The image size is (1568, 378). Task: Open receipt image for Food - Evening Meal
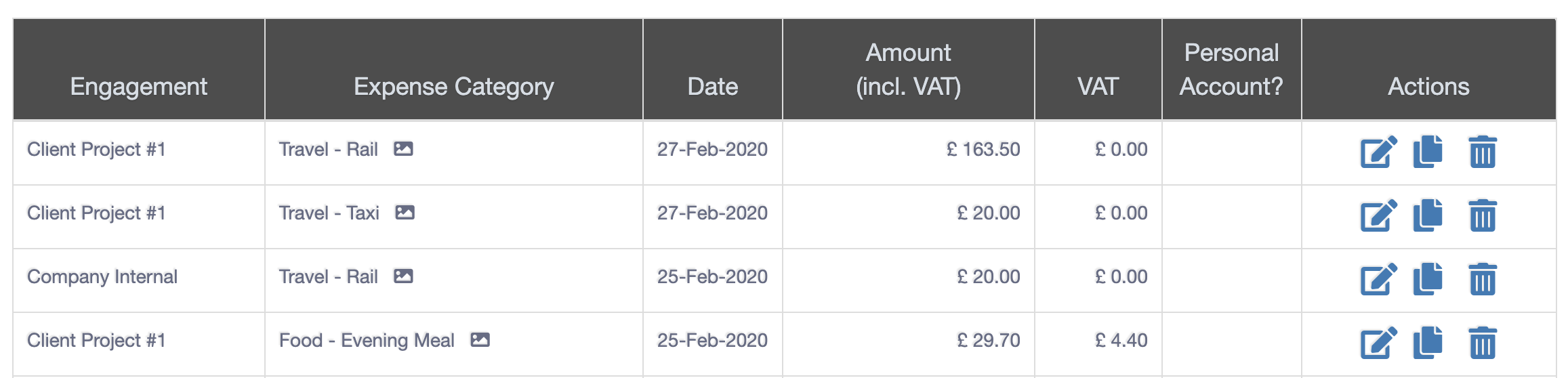[480, 340]
